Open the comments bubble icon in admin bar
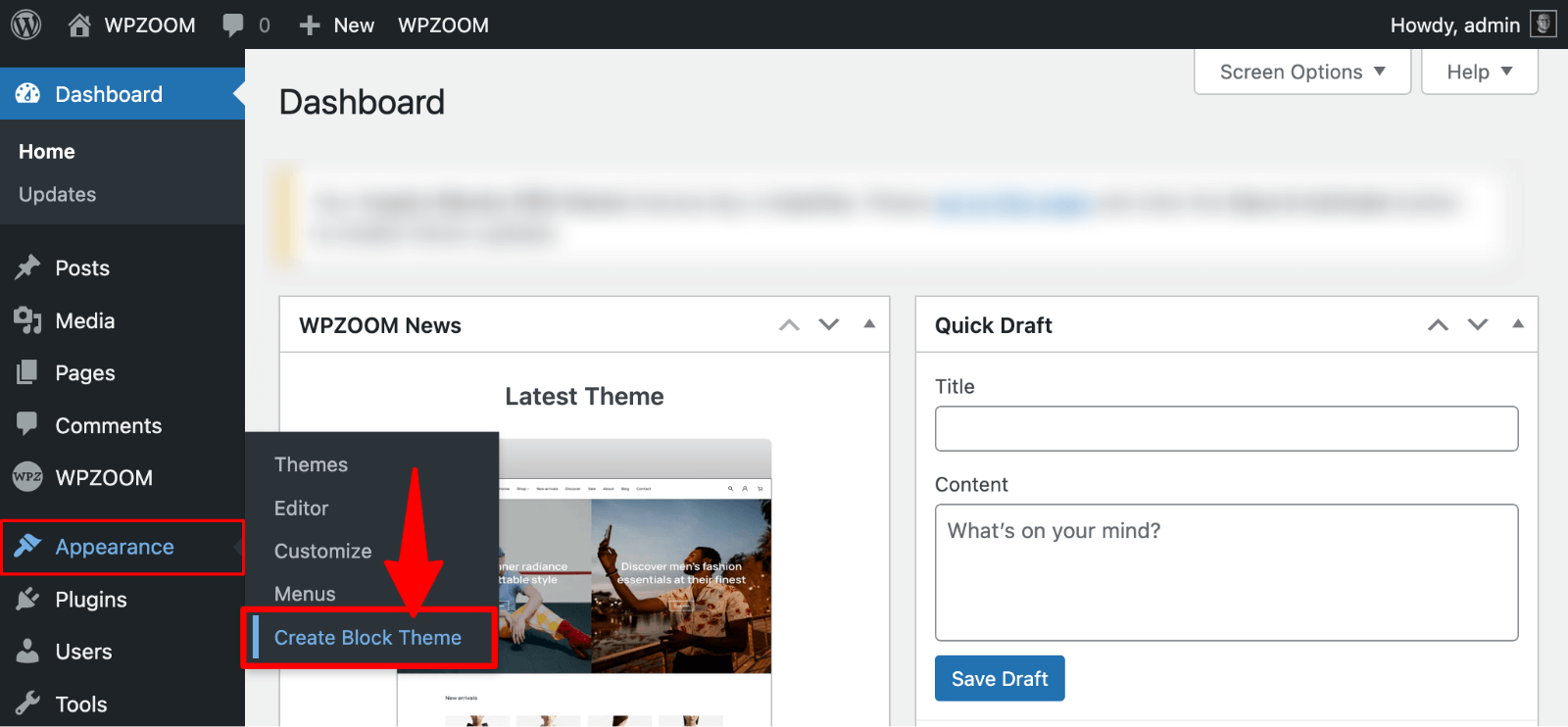The image size is (1568, 727). [x=233, y=24]
